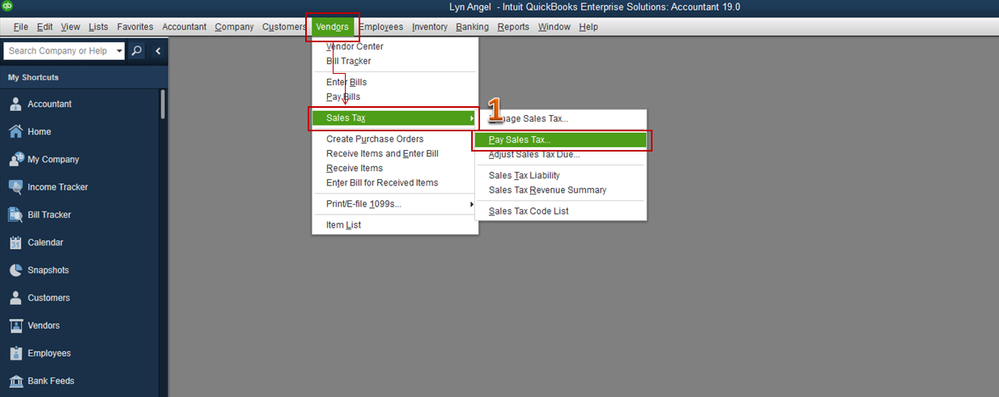Open the Home shortcut icon

(16, 131)
